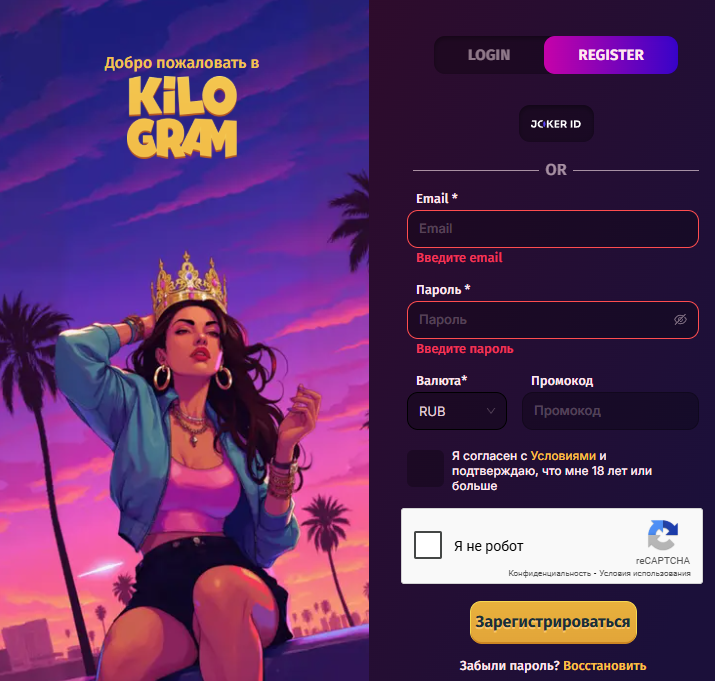Select the REGISTER tab
This screenshot has width=715, height=681.
pos(611,55)
